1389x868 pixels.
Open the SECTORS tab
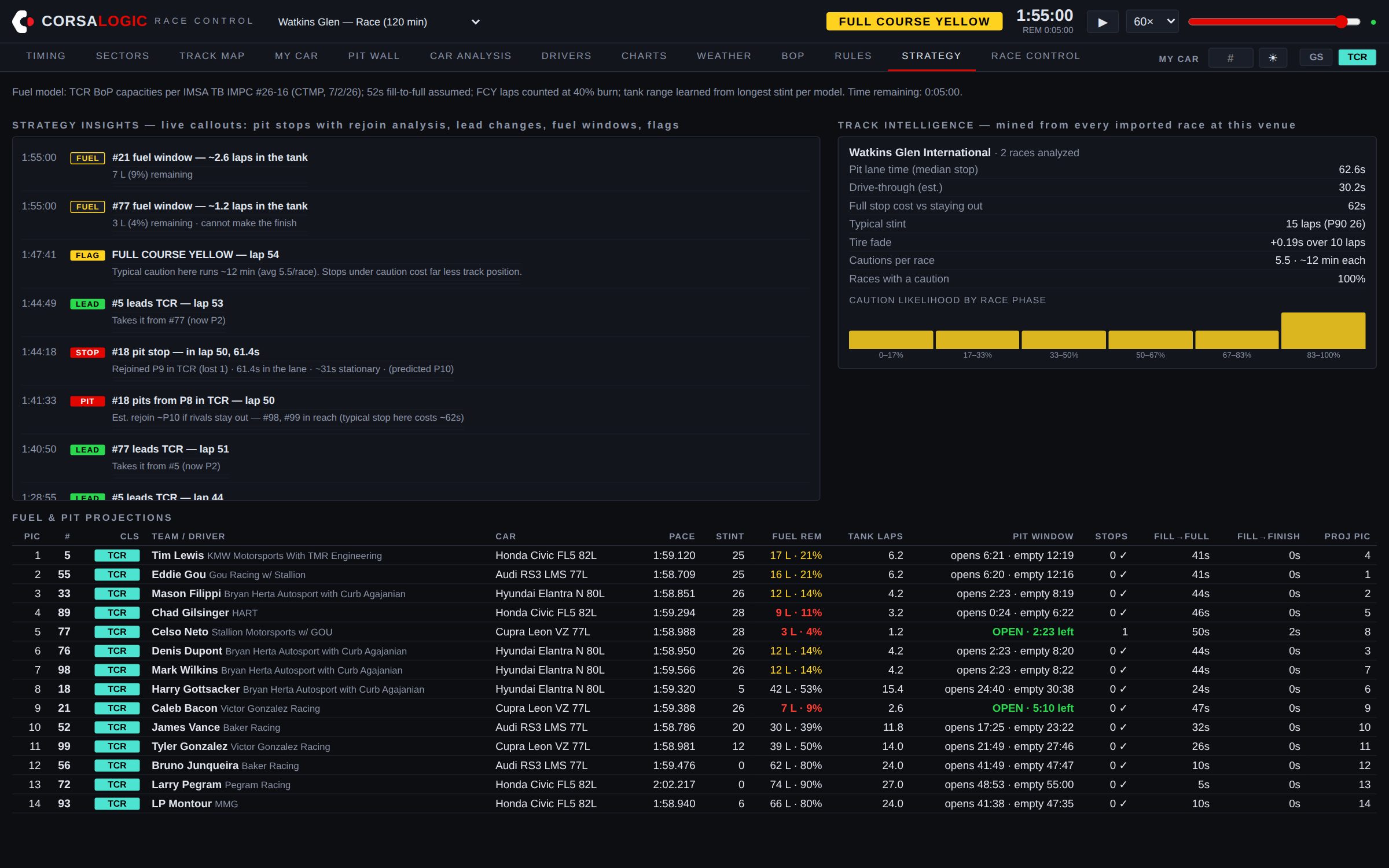123,56
